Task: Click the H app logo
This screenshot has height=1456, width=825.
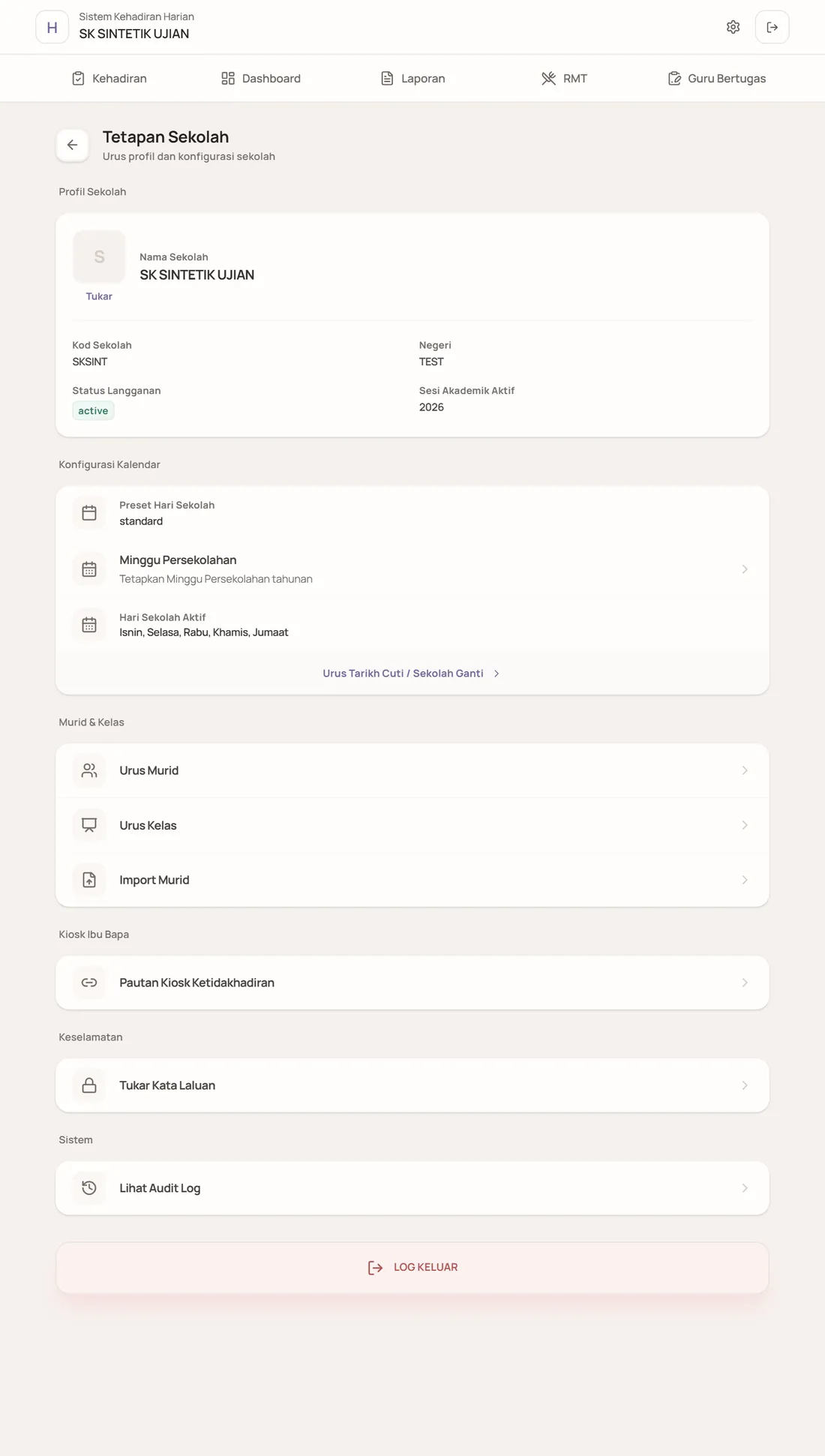Action: tap(52, 27)
